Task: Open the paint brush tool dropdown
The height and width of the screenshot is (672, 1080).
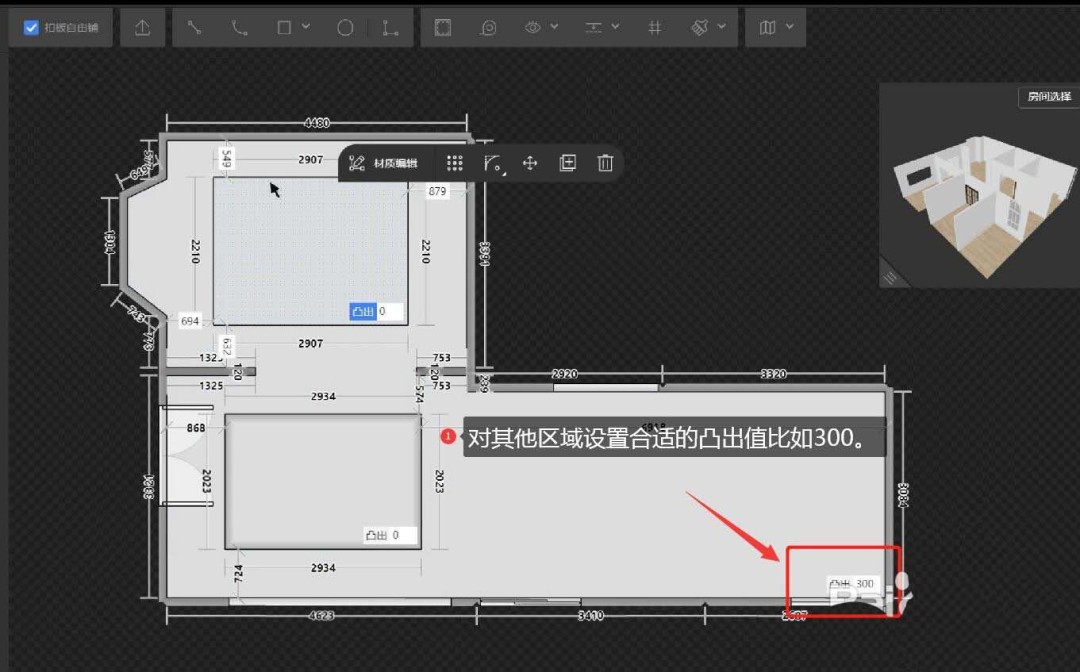Action: coord(708,28)
